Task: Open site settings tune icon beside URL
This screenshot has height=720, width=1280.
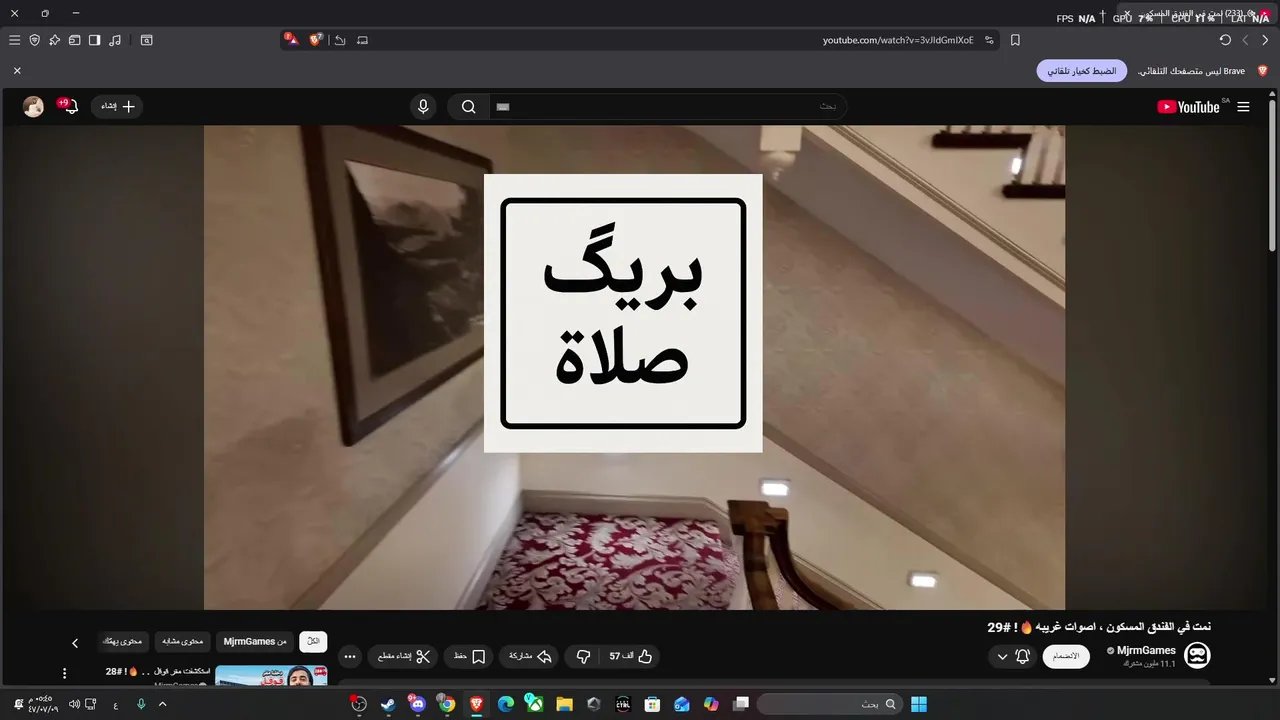Action: [x=989, y=40]
